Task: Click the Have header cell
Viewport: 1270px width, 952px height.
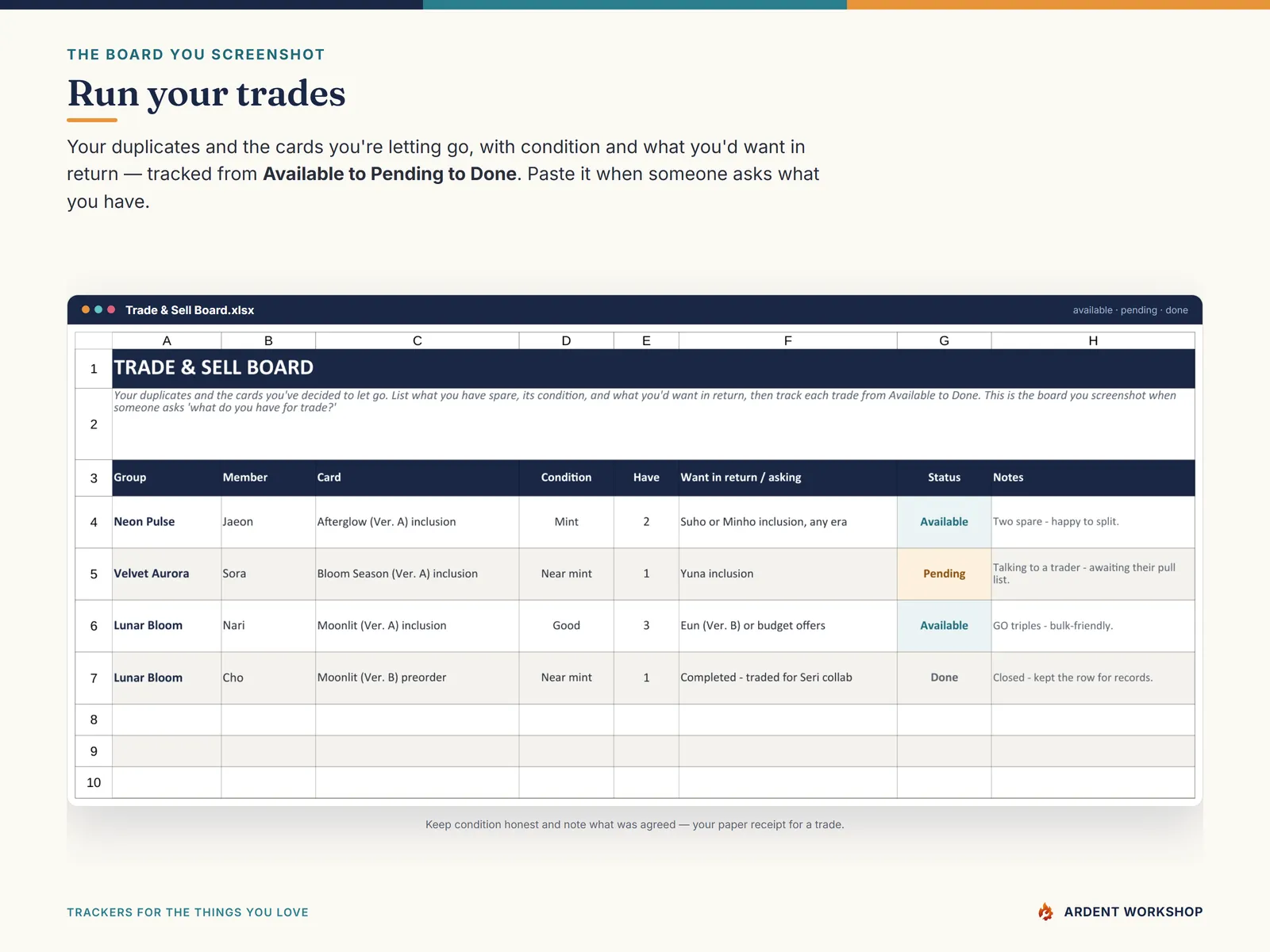Action: coord(646,478)
